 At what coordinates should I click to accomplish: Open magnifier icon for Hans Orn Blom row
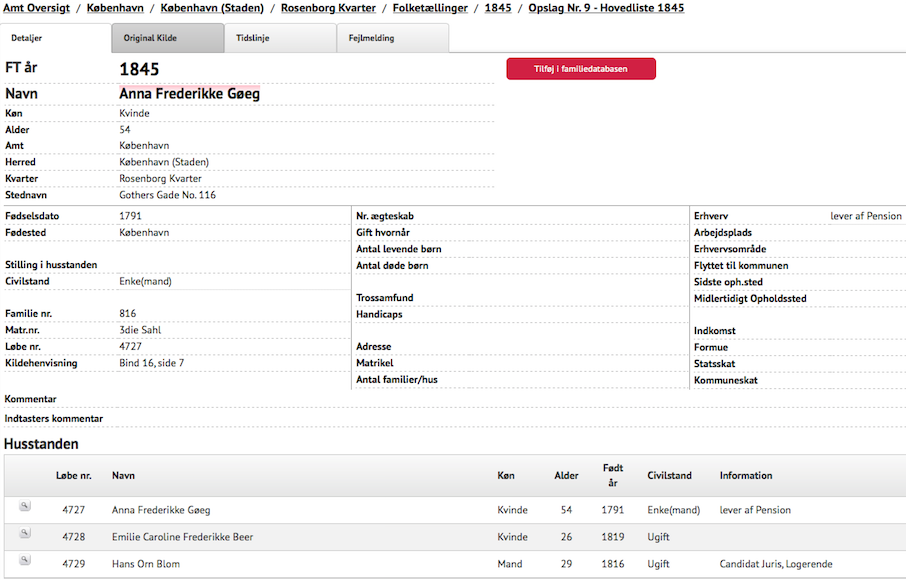click(x=25, y=560)
